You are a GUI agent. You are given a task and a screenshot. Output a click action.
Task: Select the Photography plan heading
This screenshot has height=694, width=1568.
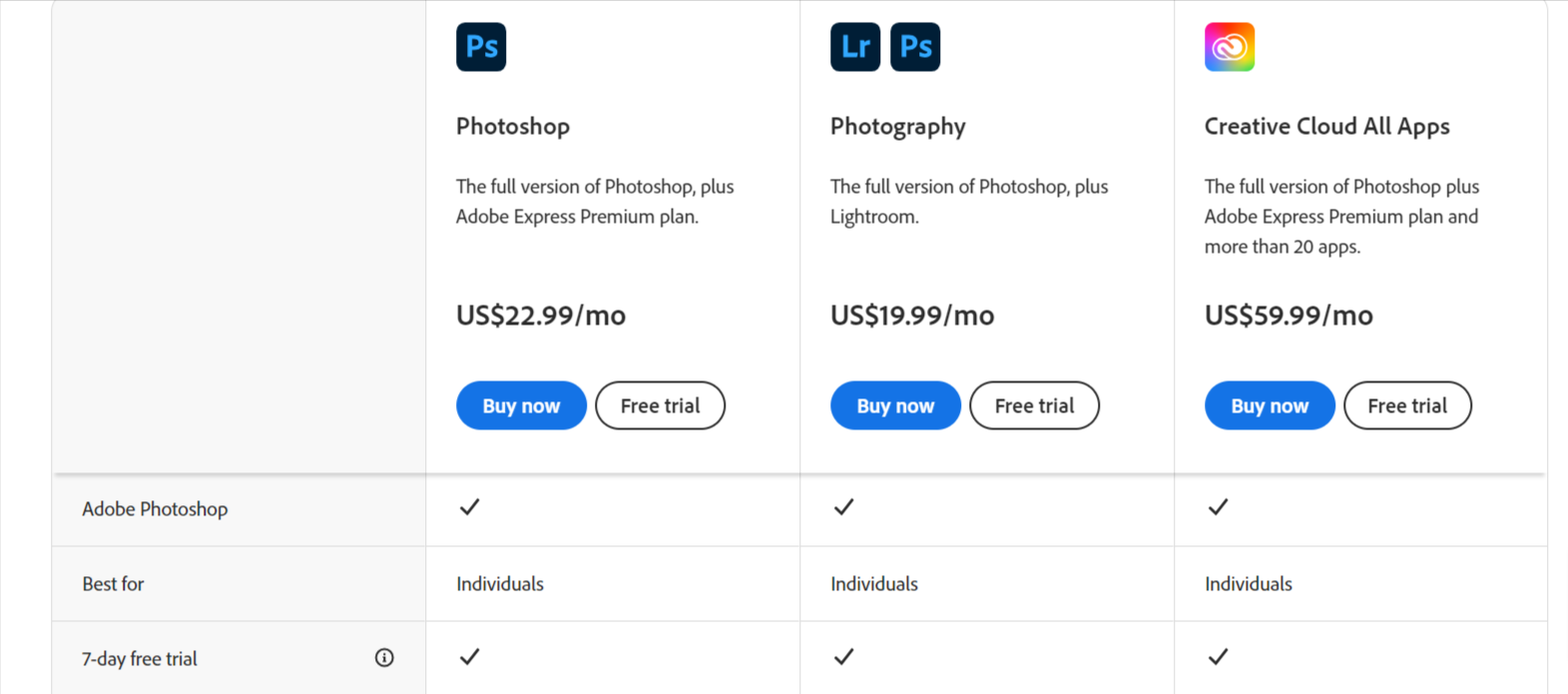tap(898, 127)
